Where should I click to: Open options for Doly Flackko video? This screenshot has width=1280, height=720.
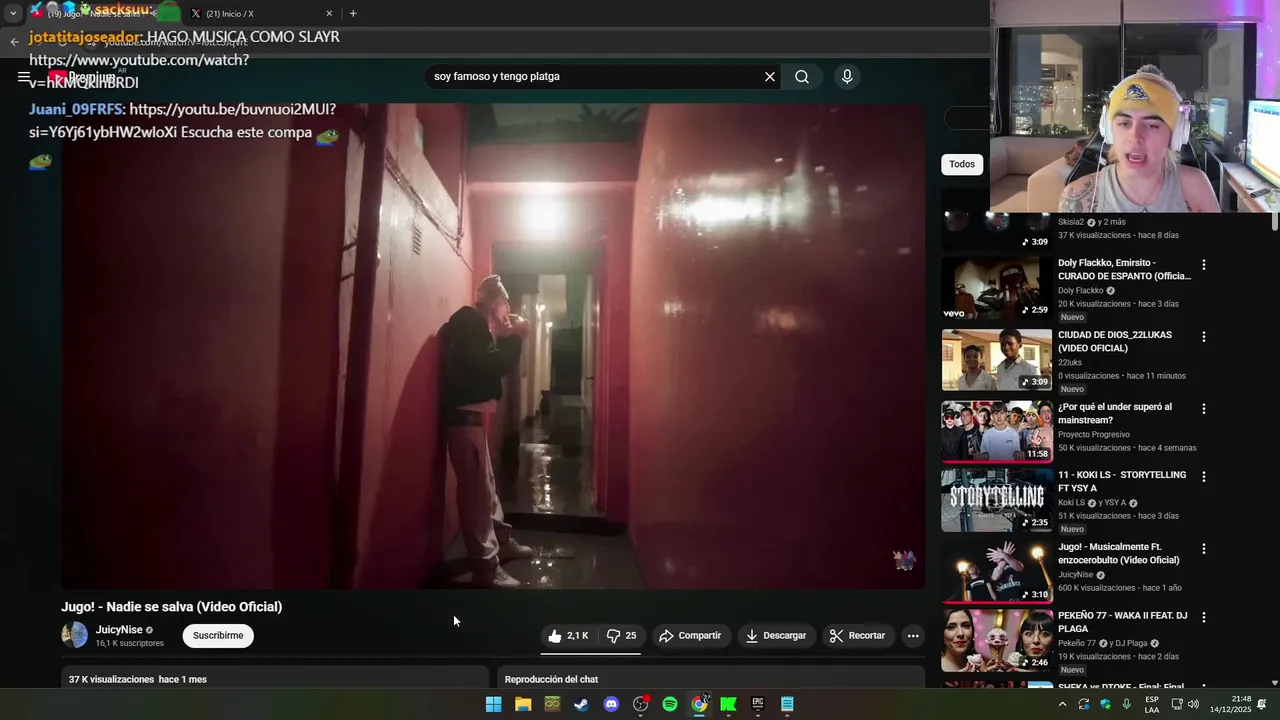coord(1204,265)
